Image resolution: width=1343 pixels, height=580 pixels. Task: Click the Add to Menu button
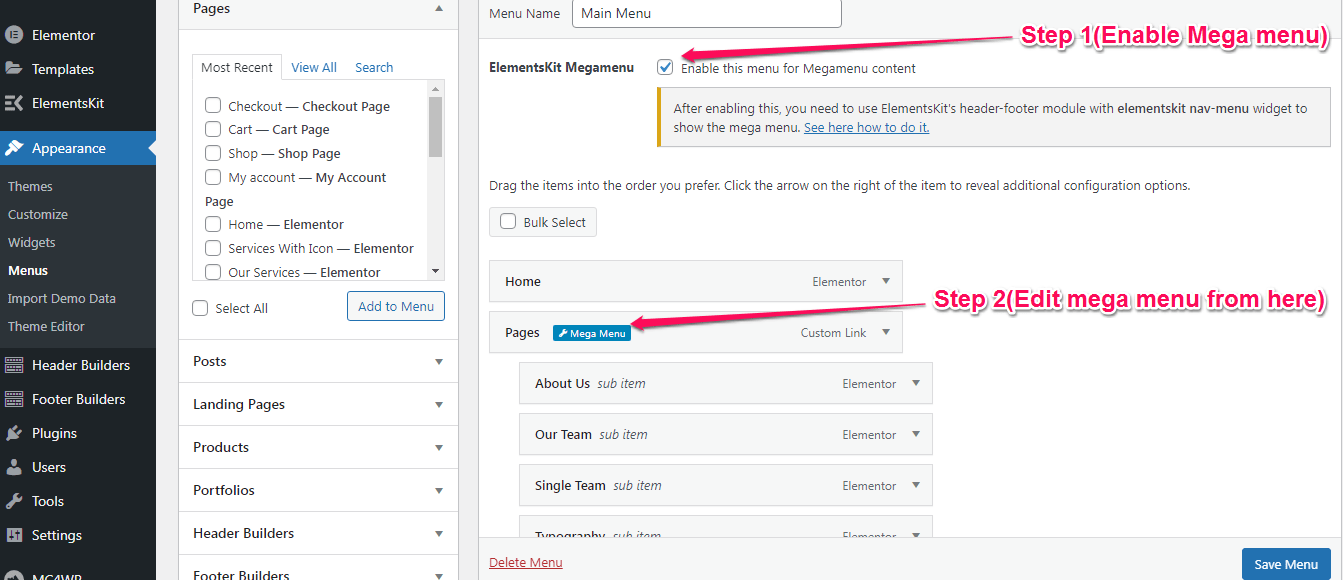396,306
